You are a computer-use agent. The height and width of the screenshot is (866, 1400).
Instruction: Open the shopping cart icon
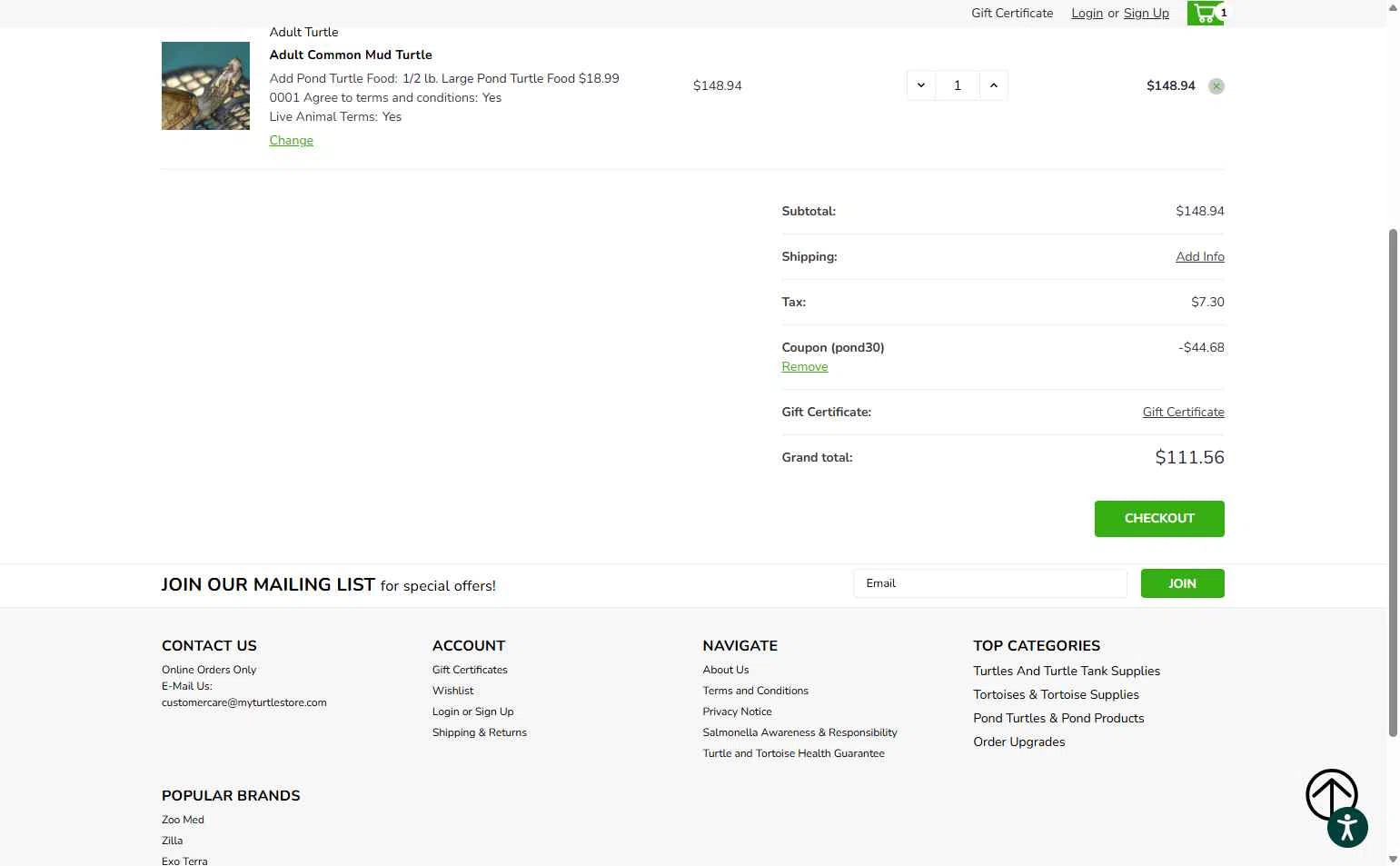point(1206,13)
